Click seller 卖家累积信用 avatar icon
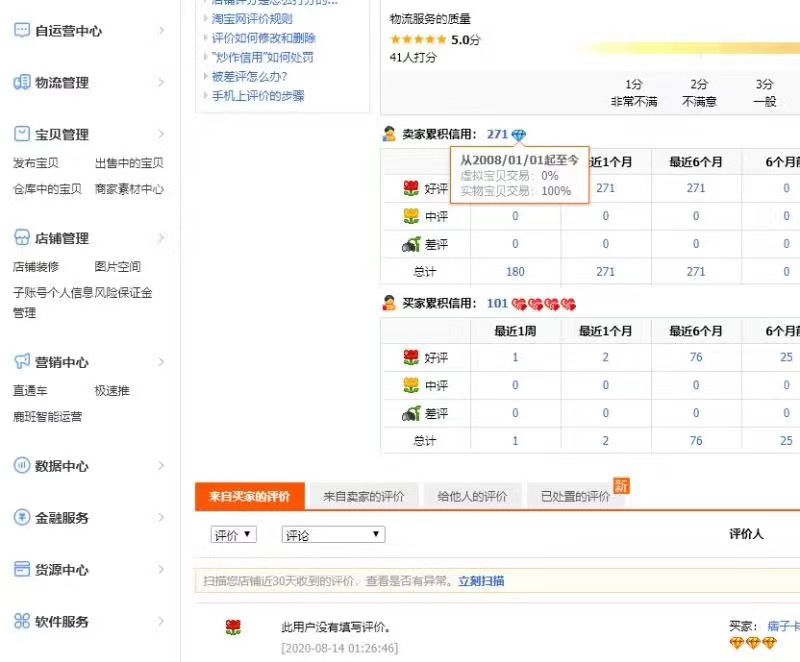The width and height of the screenshot is (800, 662). pyautogui.click(x=389, y=134)
